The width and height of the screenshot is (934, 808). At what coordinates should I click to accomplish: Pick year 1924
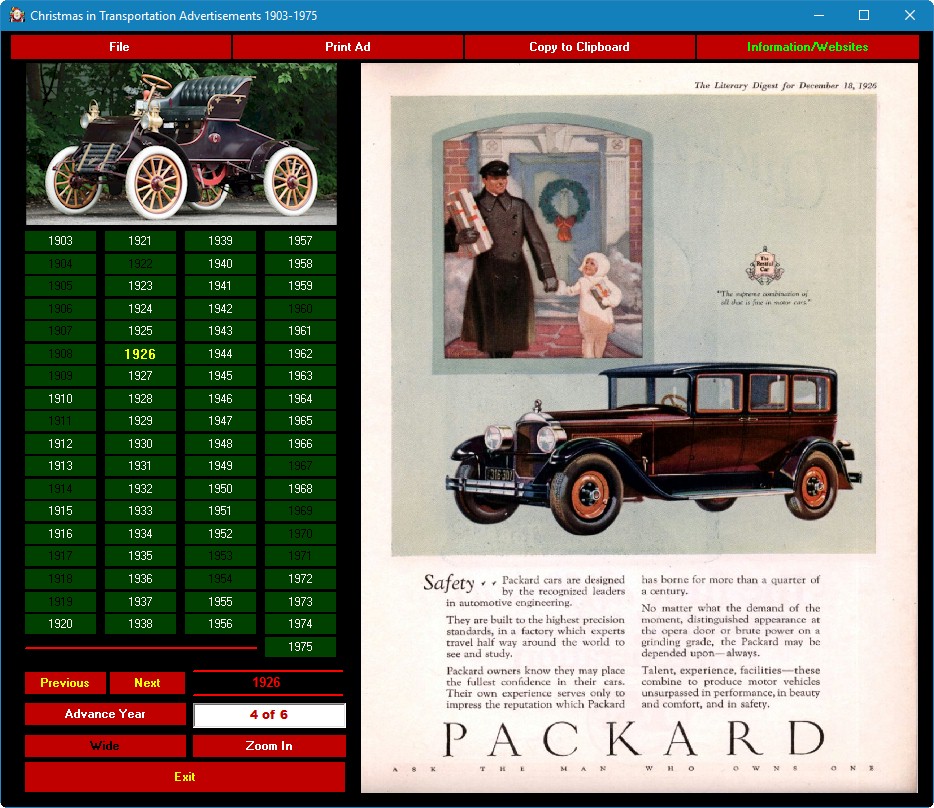click(x=140, y=309)
